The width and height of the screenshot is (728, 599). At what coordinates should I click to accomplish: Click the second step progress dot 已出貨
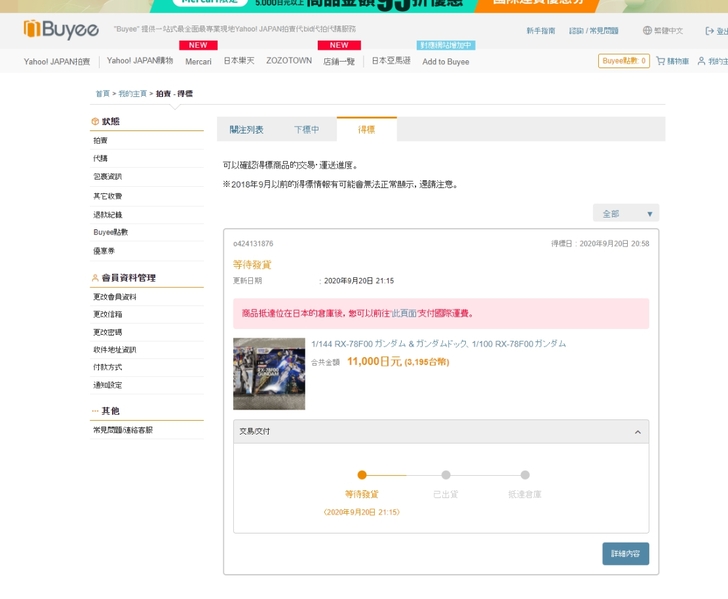click(446, 475)
